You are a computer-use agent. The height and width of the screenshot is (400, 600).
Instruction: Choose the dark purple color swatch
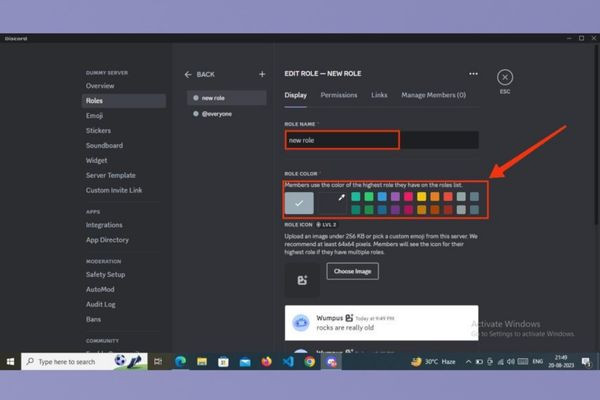coord(395,210)
